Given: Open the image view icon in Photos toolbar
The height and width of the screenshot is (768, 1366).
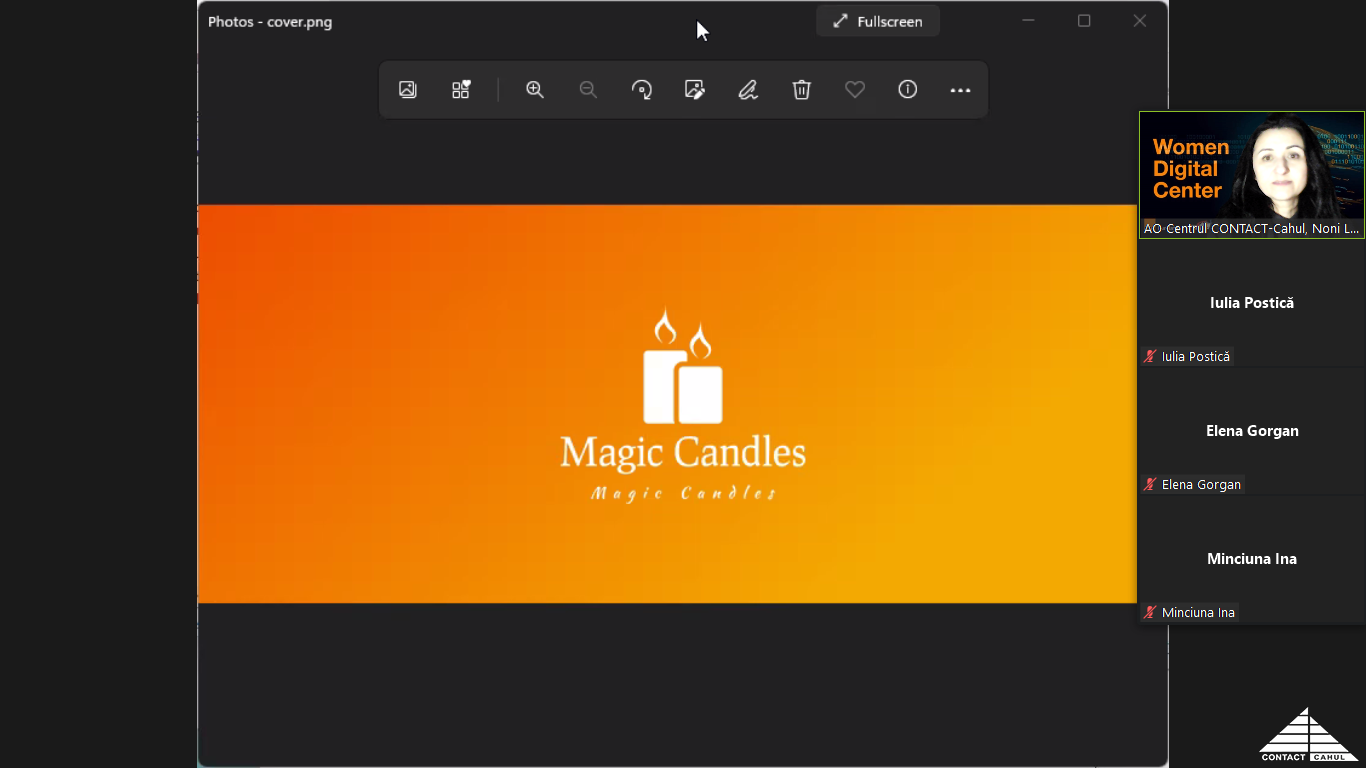Looking at the screenshot, I should (x=408, y=90).
